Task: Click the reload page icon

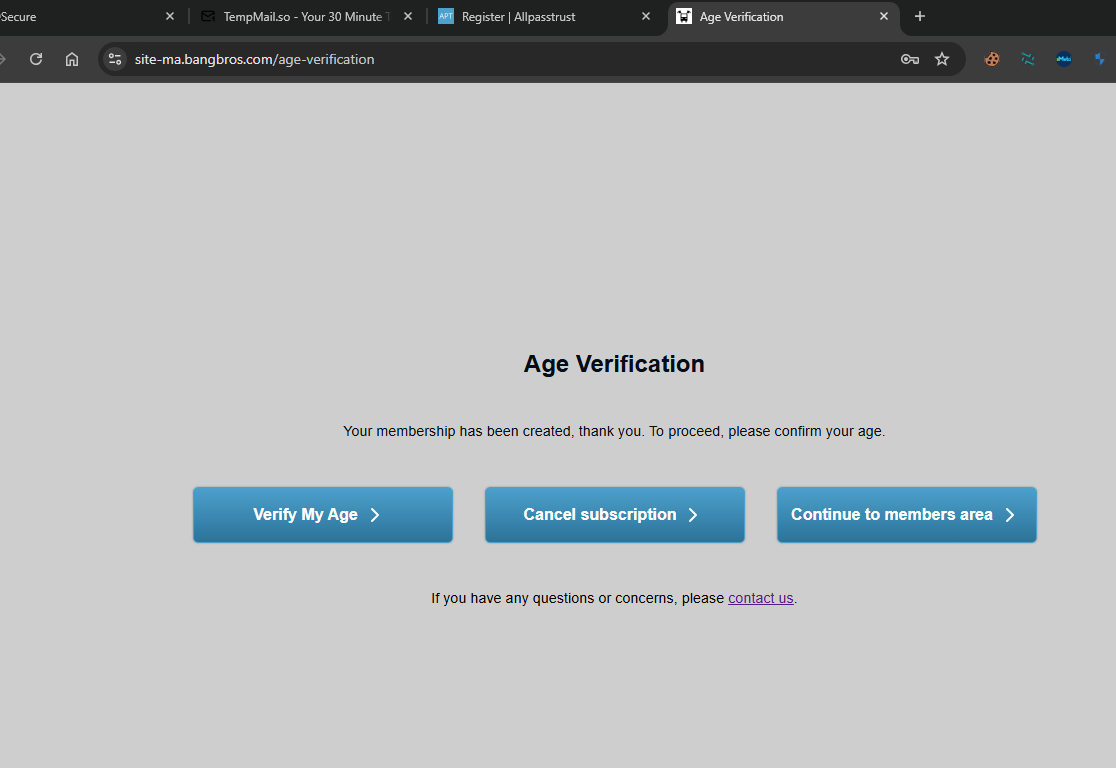Action: [36, 59]
